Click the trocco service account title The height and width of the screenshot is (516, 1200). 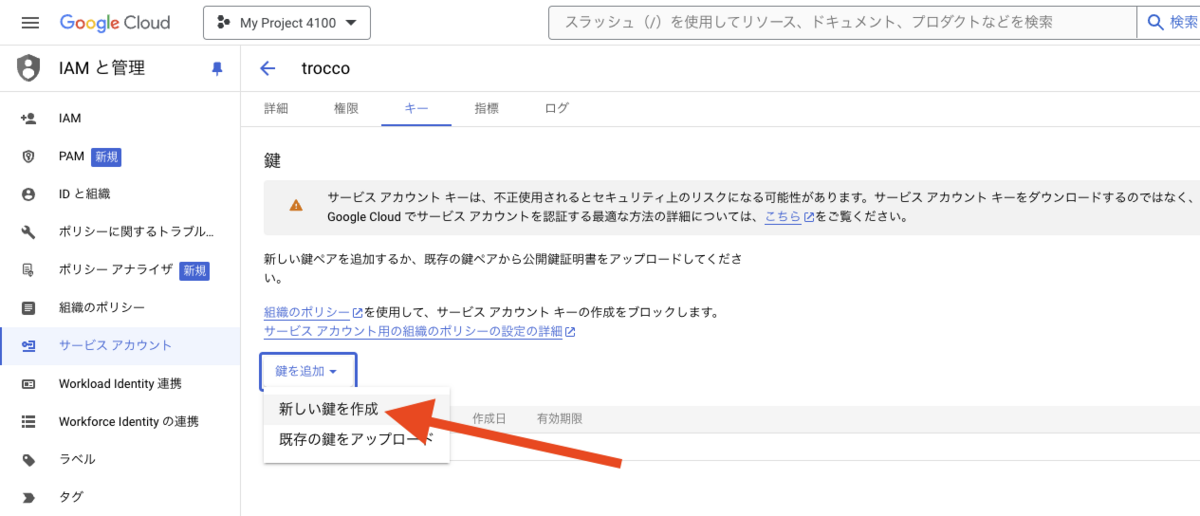[x=326, y=68]
